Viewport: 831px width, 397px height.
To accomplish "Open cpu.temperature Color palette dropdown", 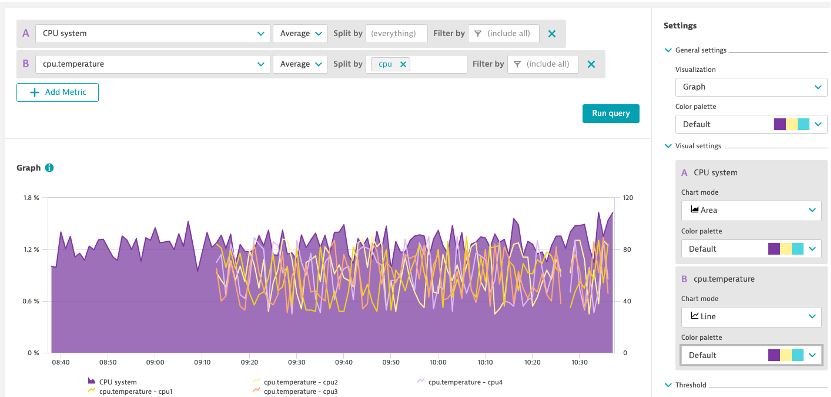I will [x=752, y=355].
